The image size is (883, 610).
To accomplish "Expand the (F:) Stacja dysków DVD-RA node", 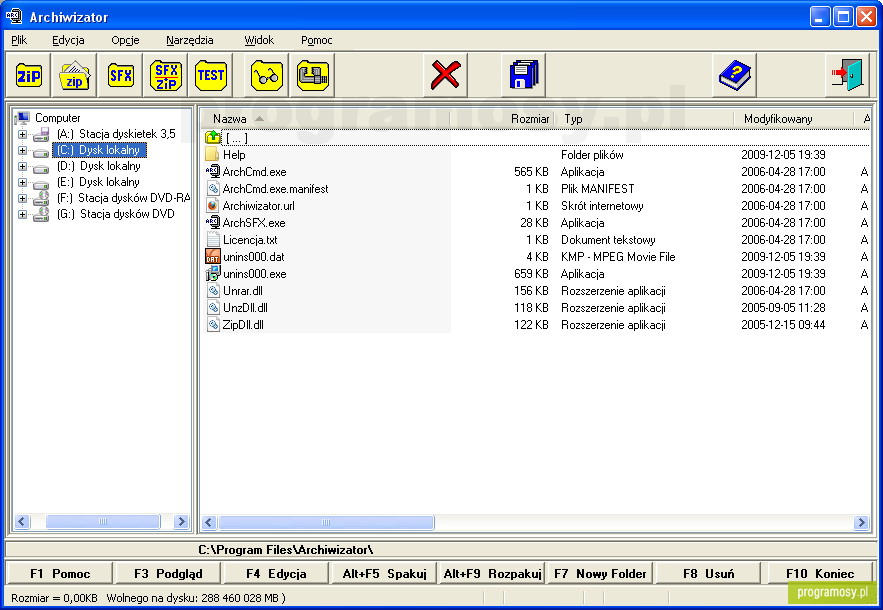I will tap(22, 198).
